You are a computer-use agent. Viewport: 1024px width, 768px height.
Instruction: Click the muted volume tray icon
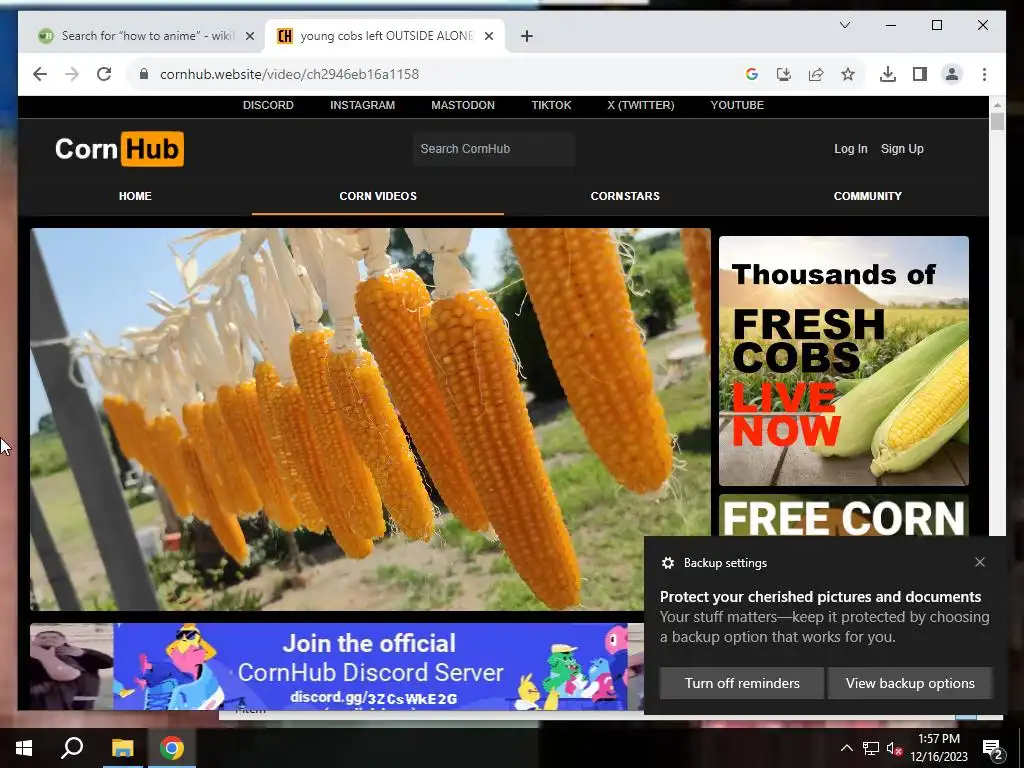pos(894,749)
